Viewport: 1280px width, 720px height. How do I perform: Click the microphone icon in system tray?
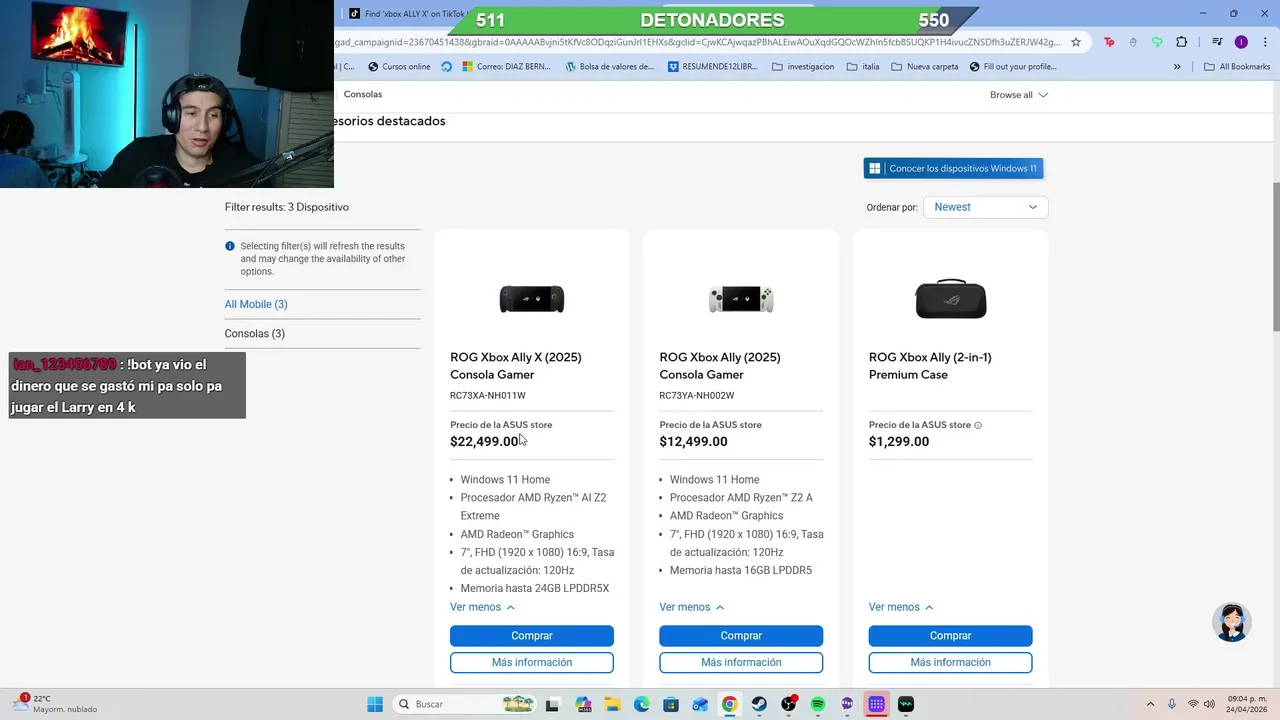1172,704
